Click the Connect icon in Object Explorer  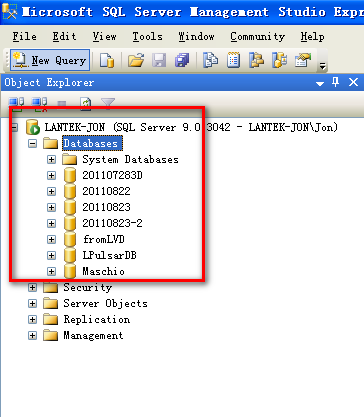(x=16, y=103)
